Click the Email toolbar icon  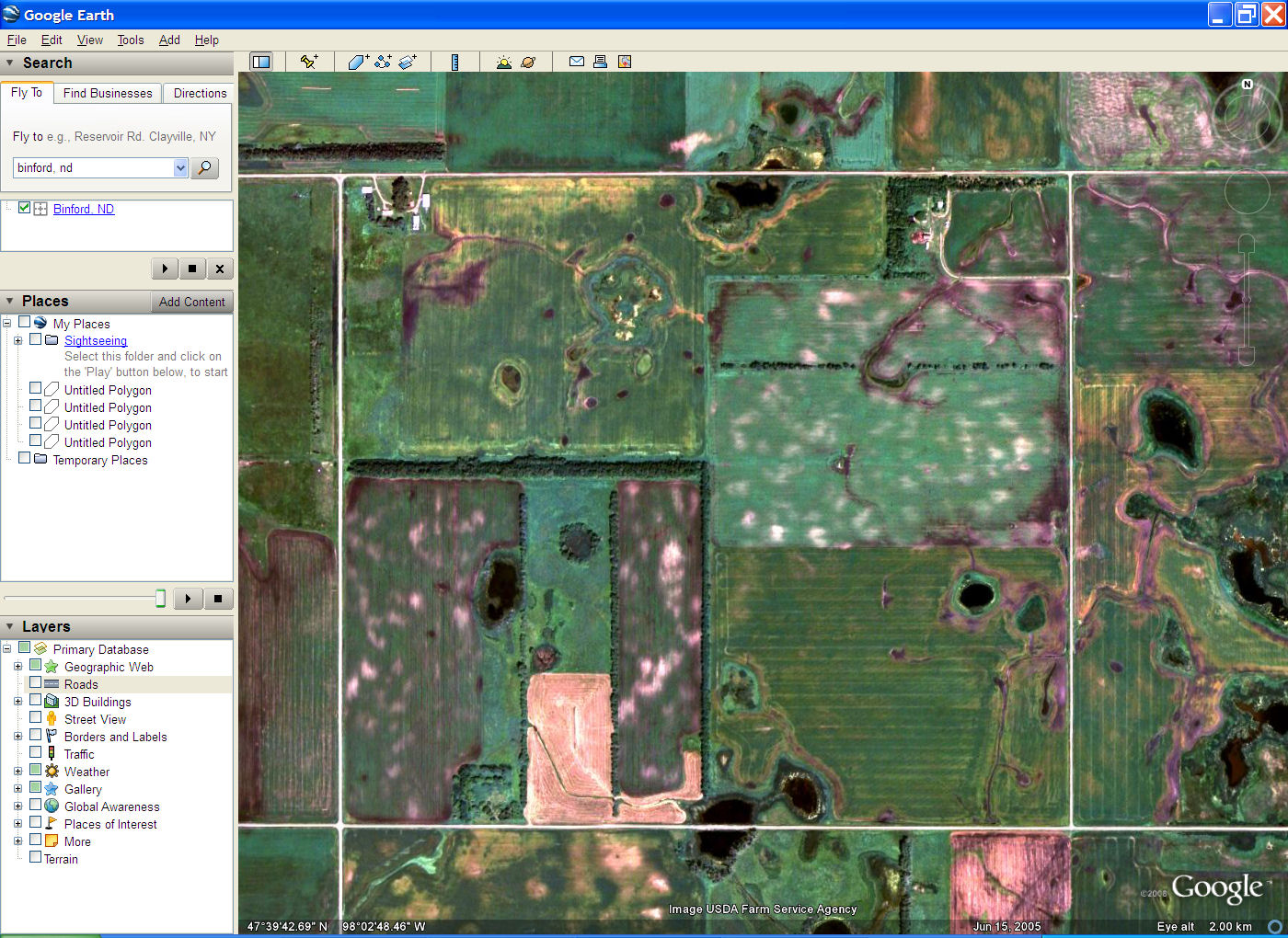[577, 62]
